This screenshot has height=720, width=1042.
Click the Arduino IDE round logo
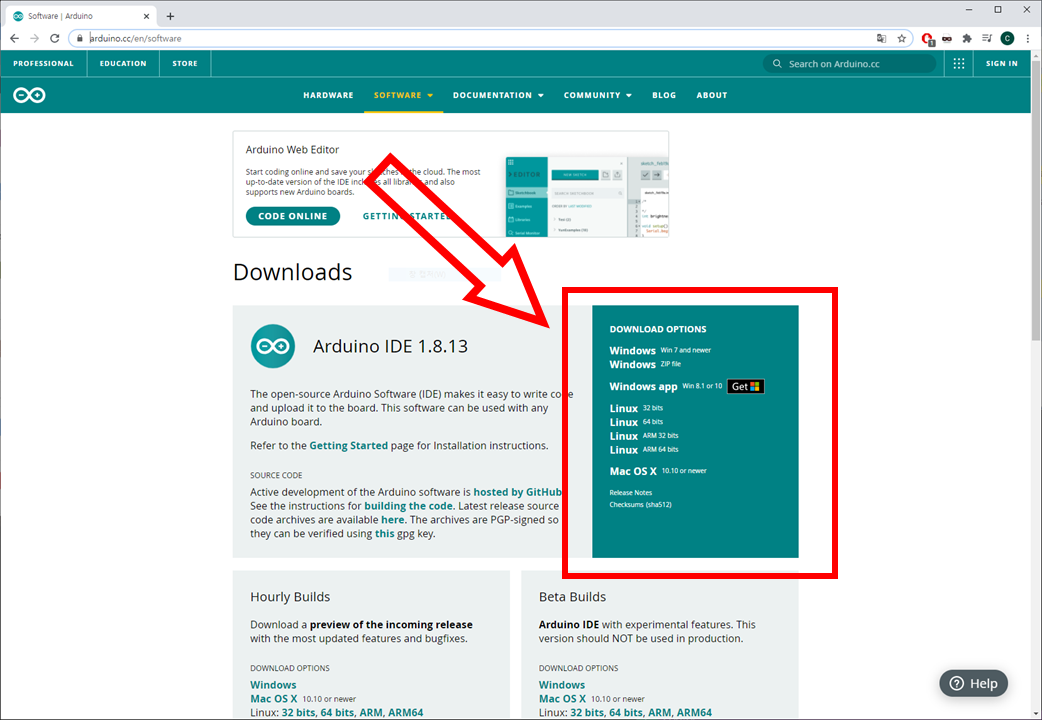272,346
